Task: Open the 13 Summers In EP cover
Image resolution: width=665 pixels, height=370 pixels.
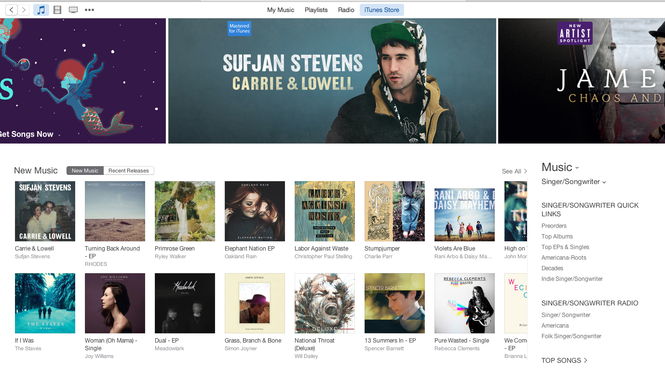Action: coord(394,303)
